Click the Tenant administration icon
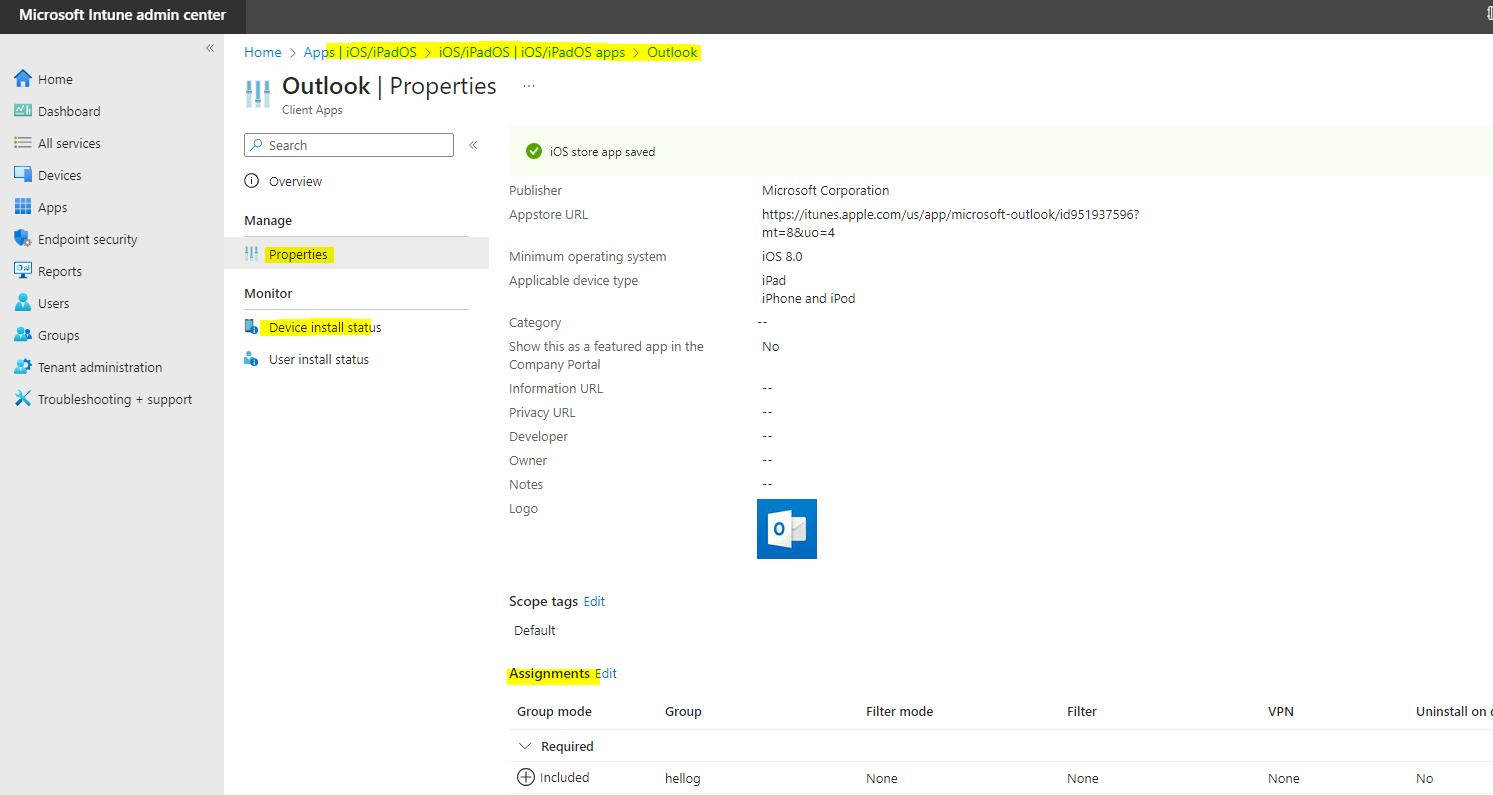The height and width of the screenshot is (795, 1493). tap(23, 367)
